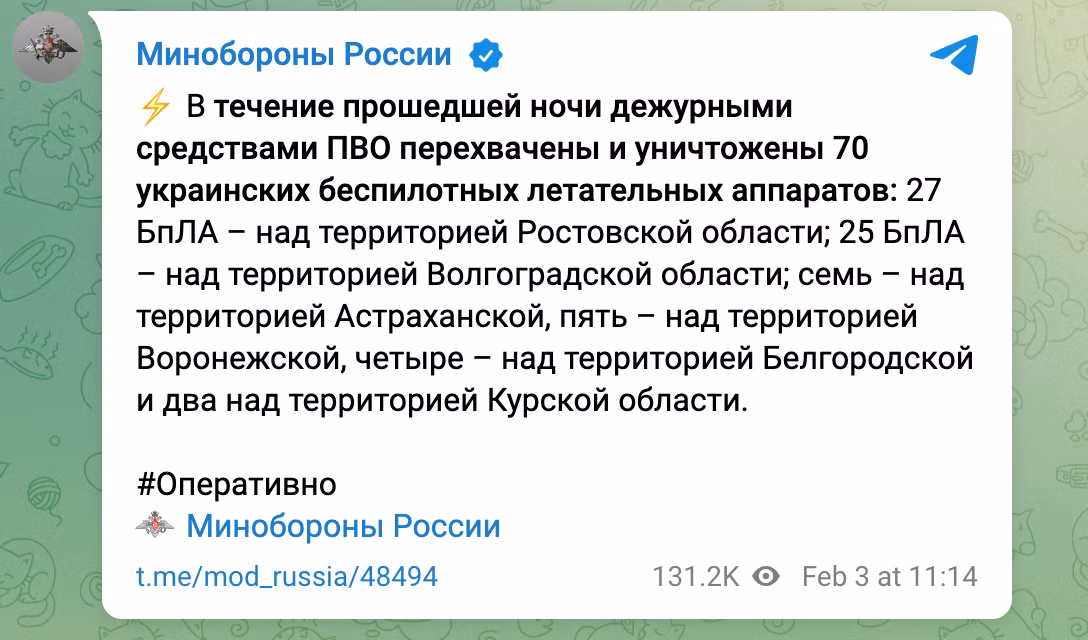Click the small emblem beside the bottom signature
The height and width of the screenshot is (640, 1088).
tap(155, 525)
